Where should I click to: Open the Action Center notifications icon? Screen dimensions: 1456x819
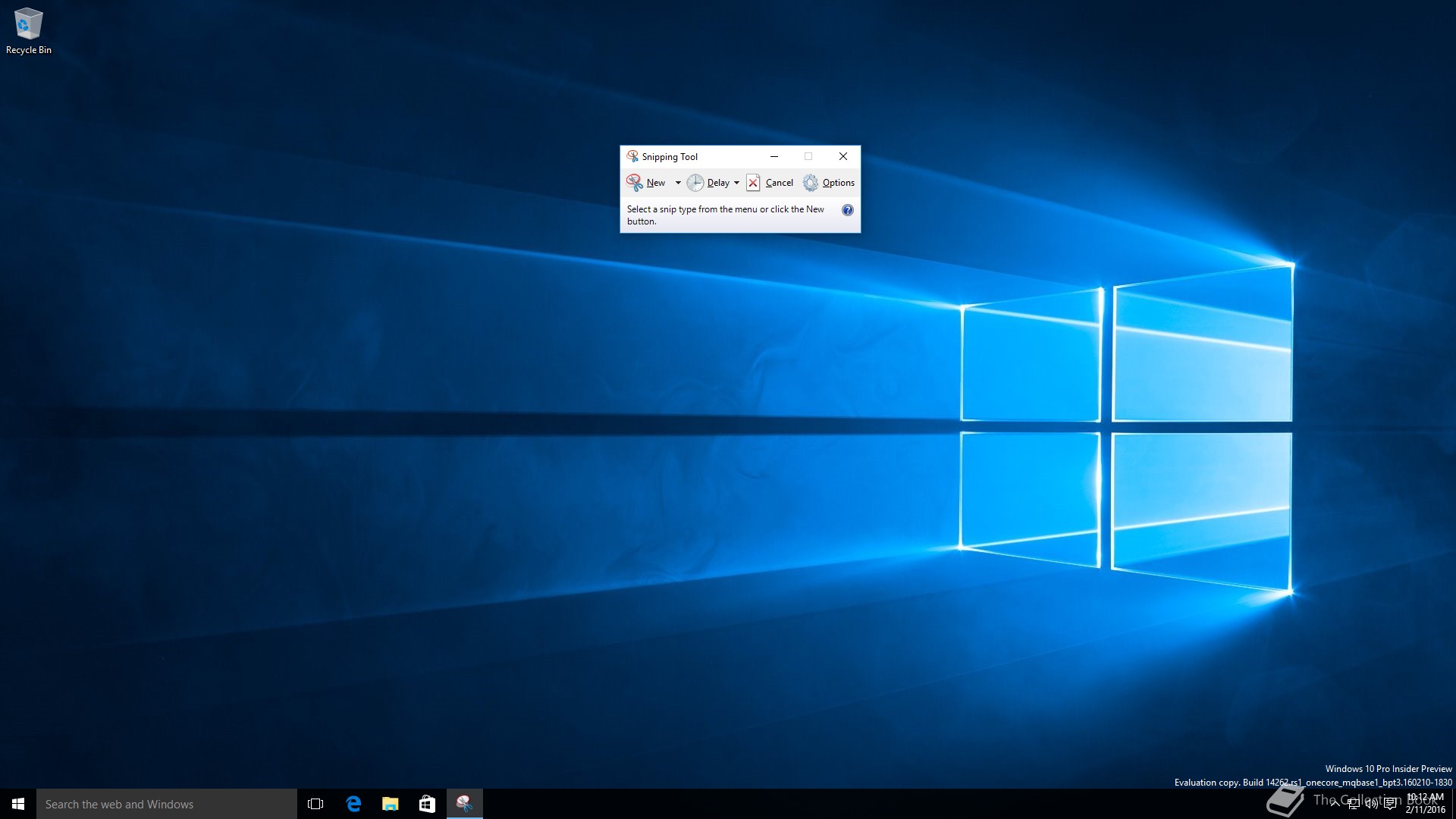coord(1390,804)
